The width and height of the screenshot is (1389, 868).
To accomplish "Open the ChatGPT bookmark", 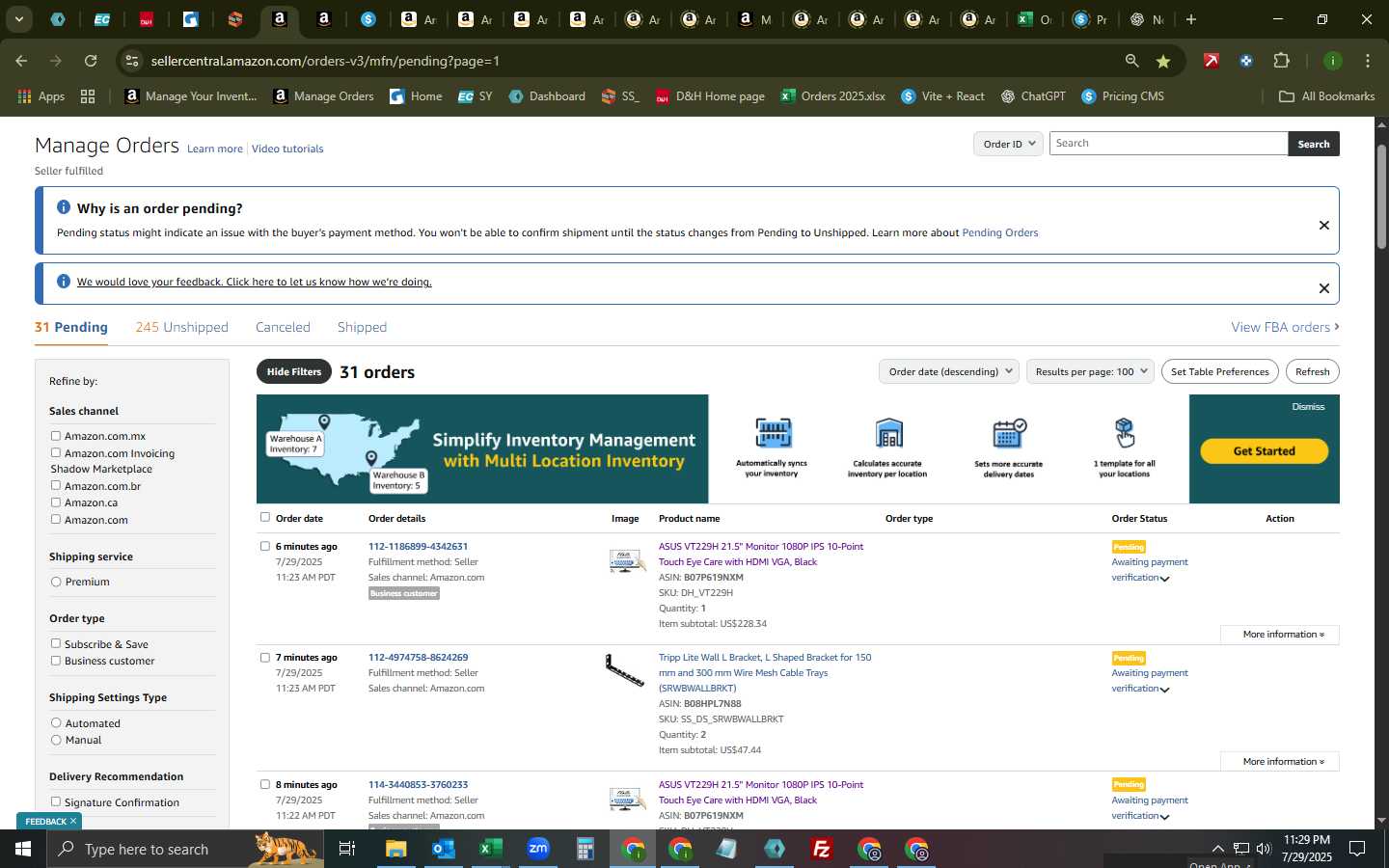I will click(1033, 96).
